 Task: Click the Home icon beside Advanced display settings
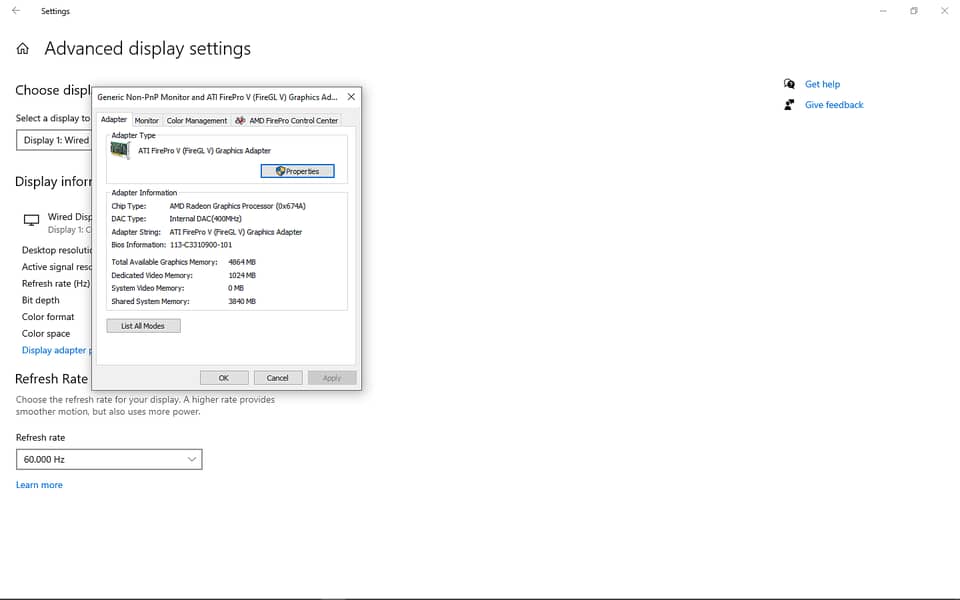click(23, 49)
